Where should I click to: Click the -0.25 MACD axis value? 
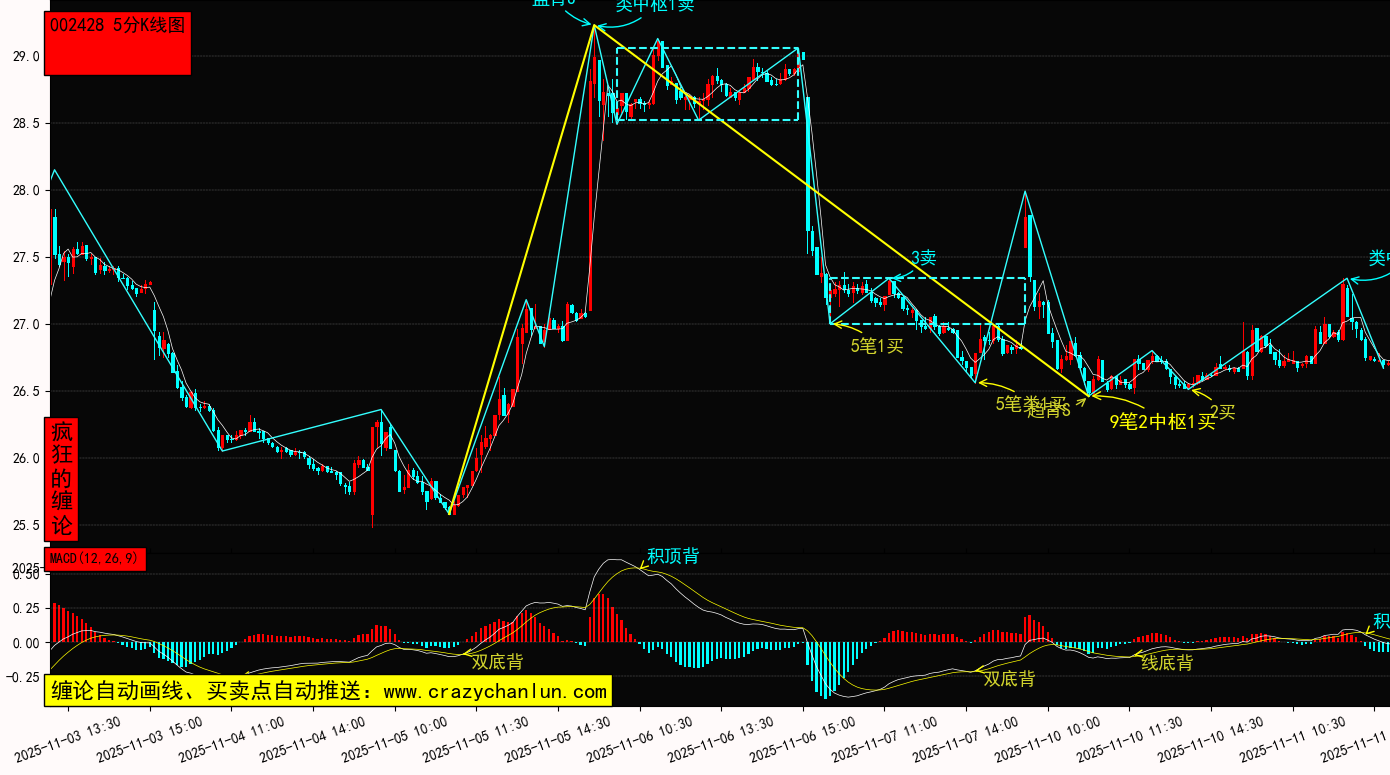21,678
